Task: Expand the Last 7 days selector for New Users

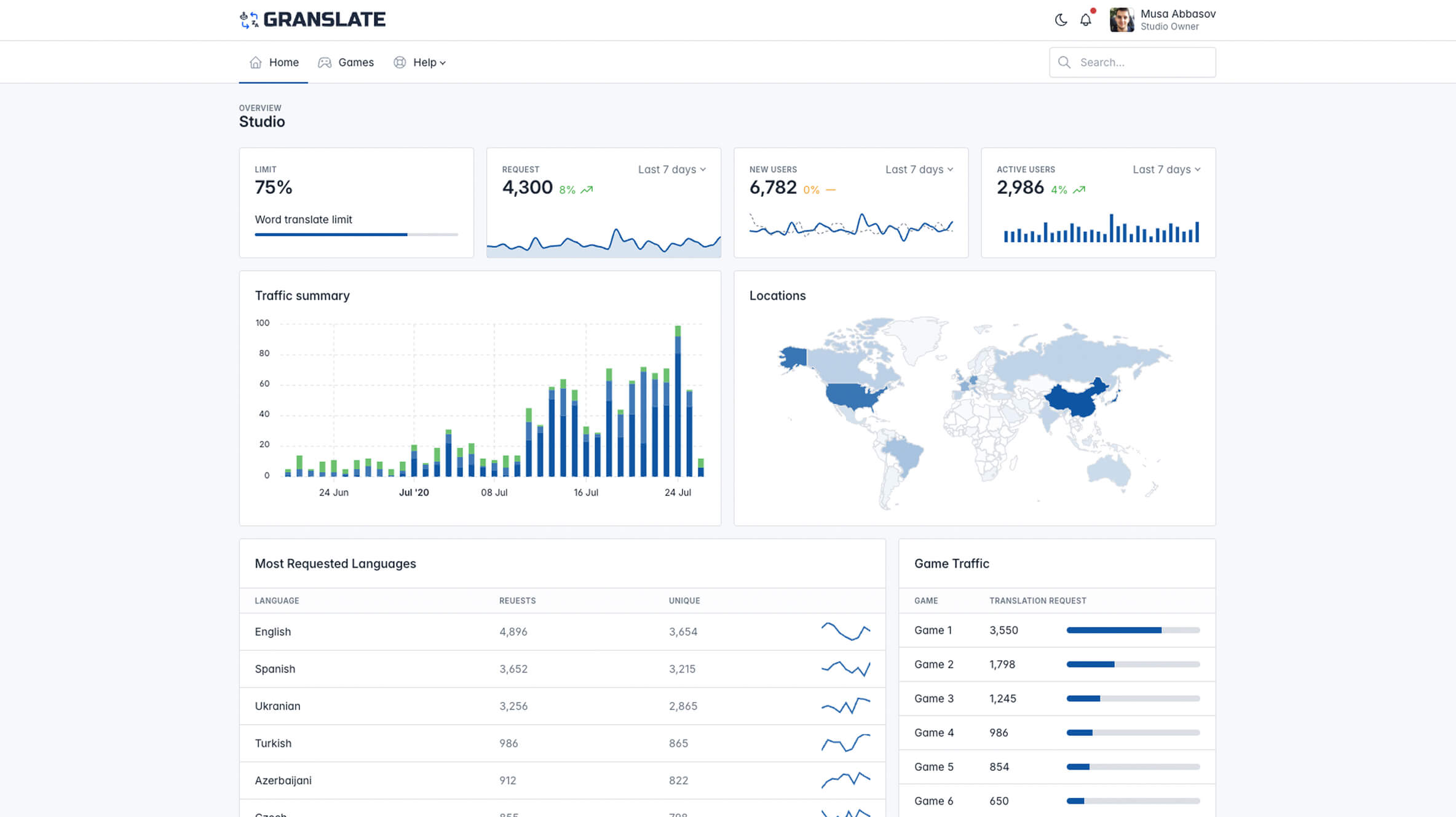Action: (x=917, y=169)
